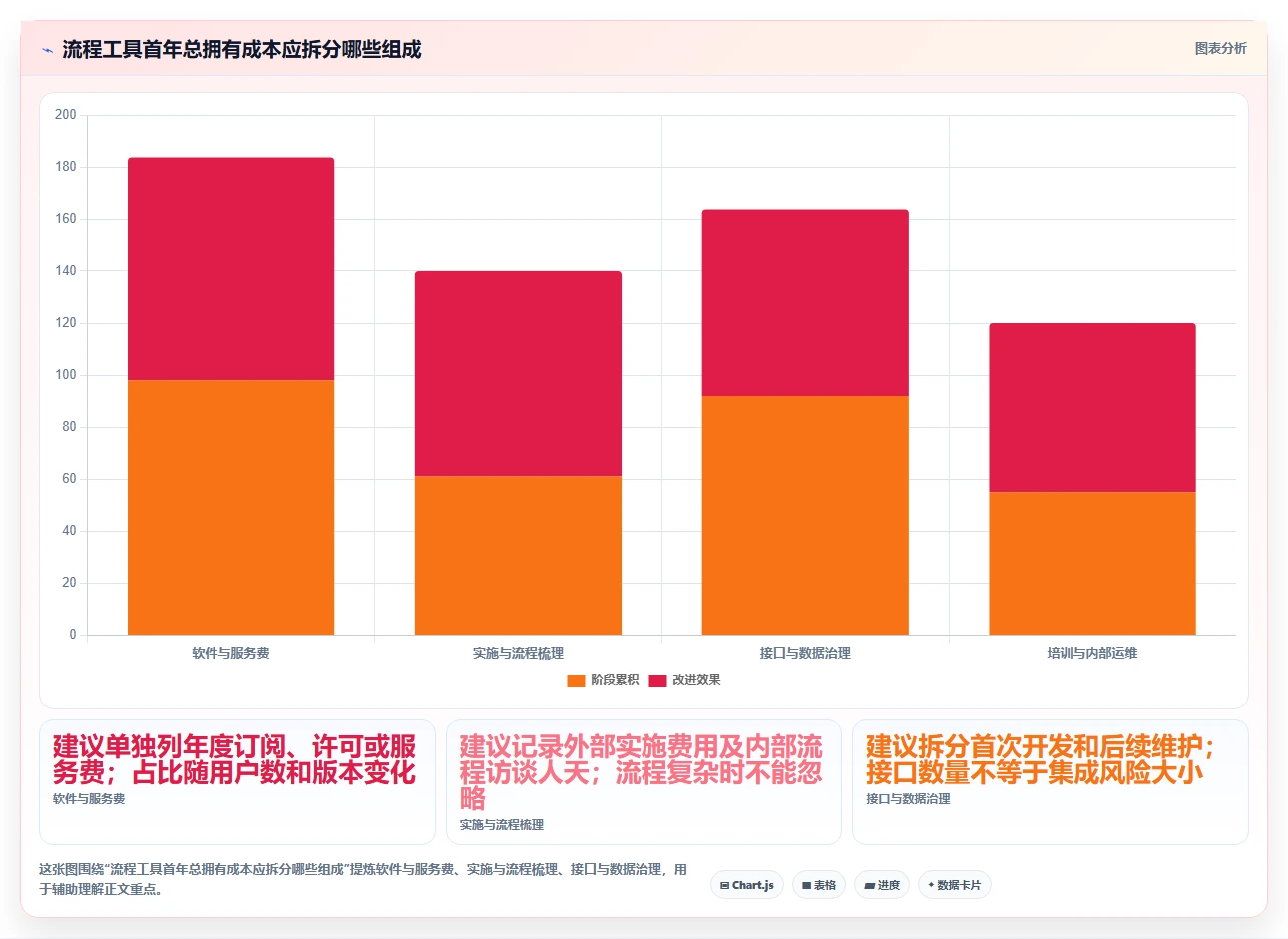Toggle the 阶段累积 legend orange swatch
This screenshot has height=939, width=1288.
(x=576, y=681)
